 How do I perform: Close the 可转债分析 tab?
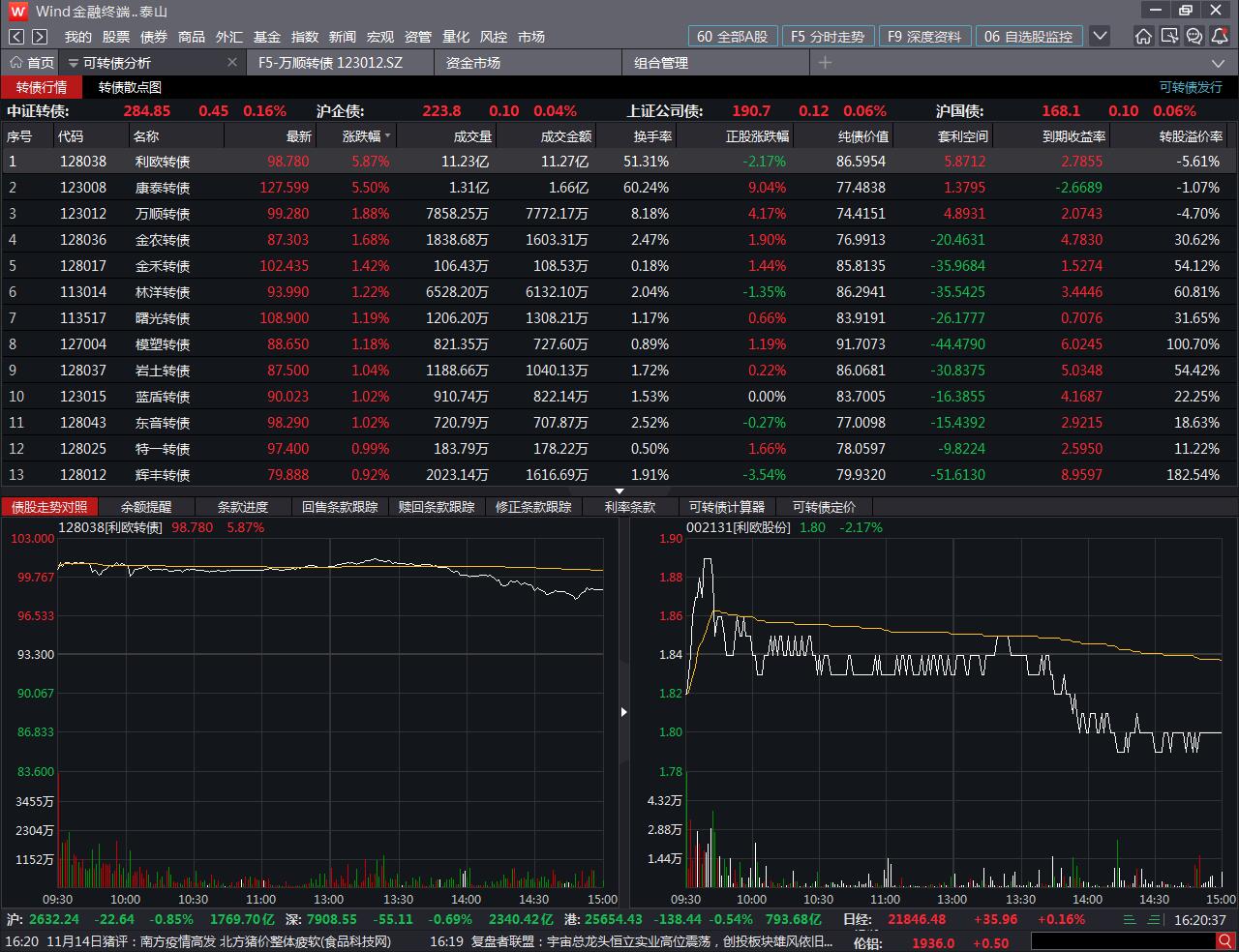(232, 62)
